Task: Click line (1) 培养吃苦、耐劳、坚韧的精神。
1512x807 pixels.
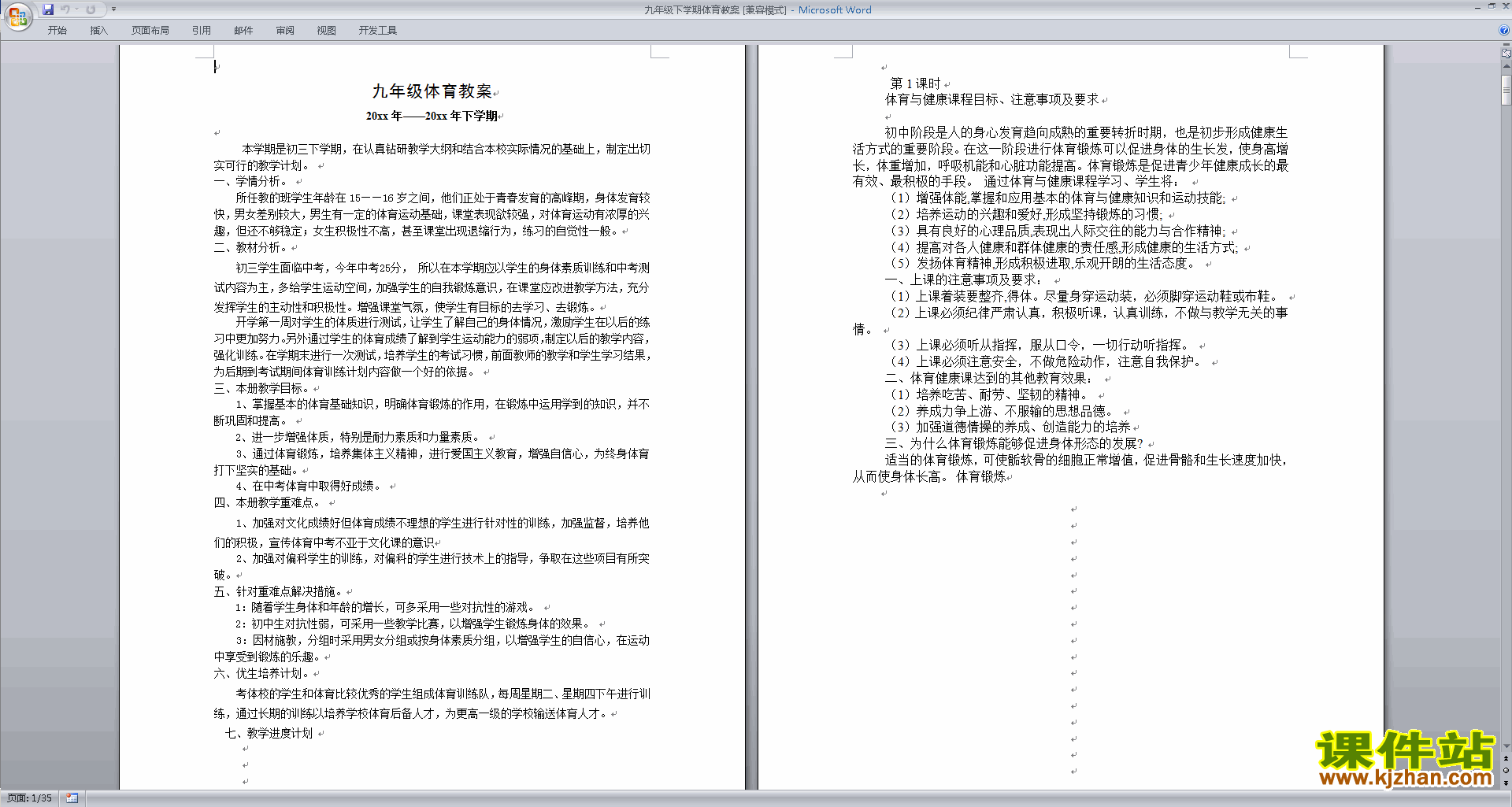Action: (991, 395)
